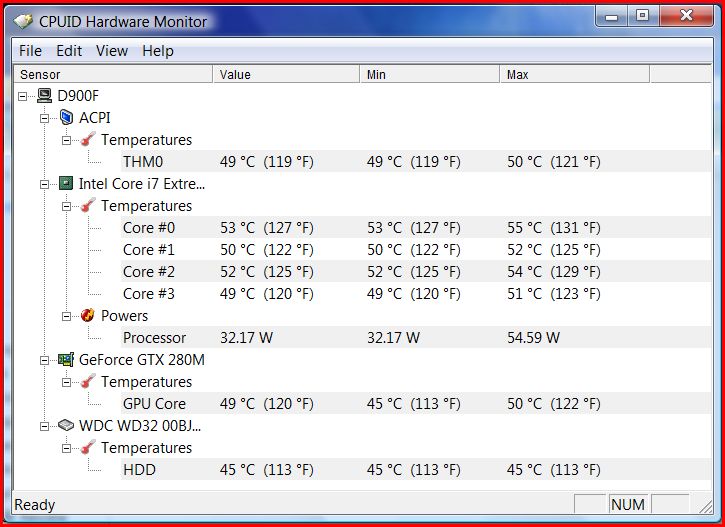Select the Intel Core i7 Extre... label
This screenshot has height=527, width=725.
[x=141, y=184]
